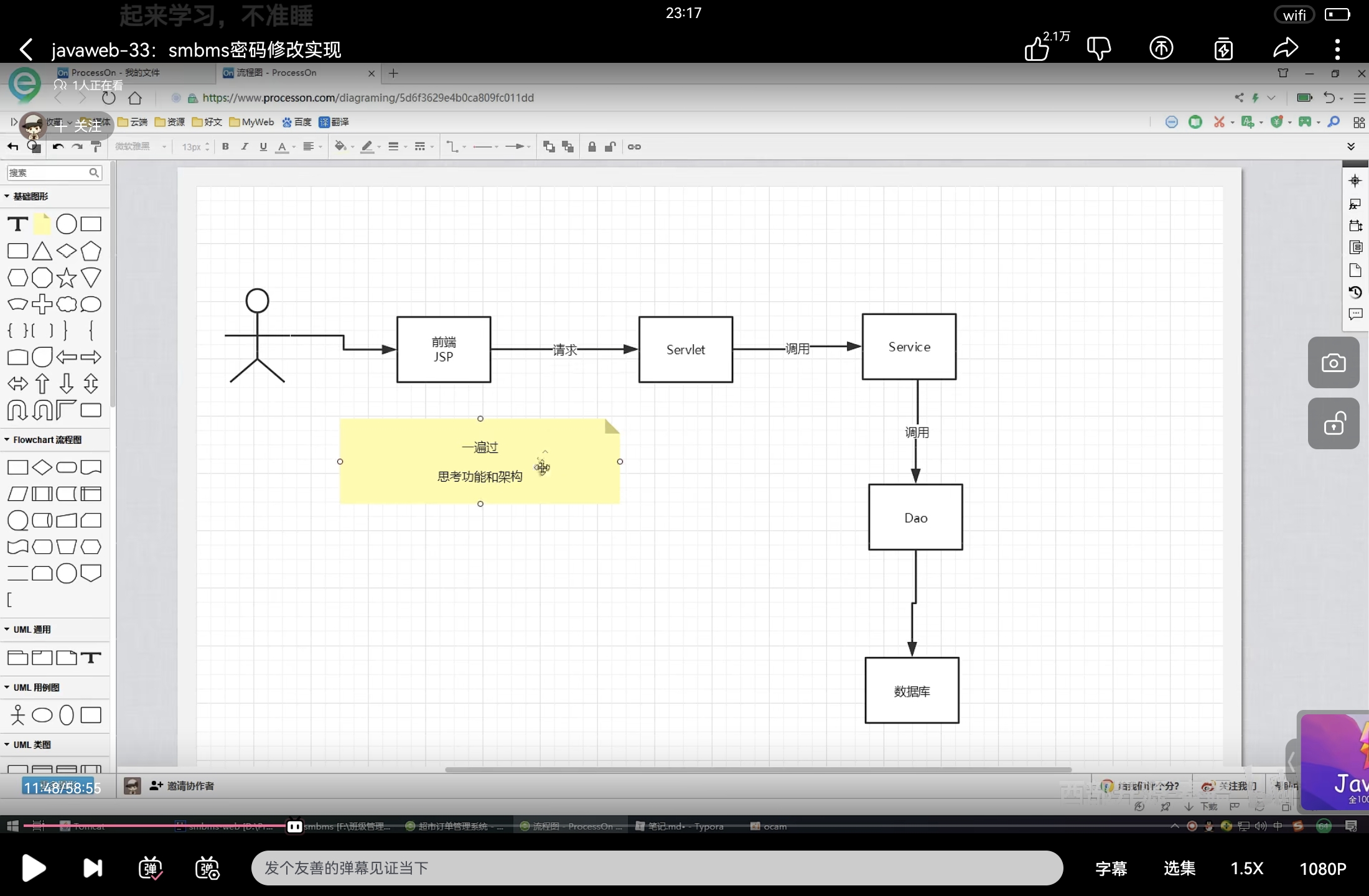Open the 1080P quality selector
Screen dimensions: 1369x896
pyautogui.click(x=1323, y=869)
